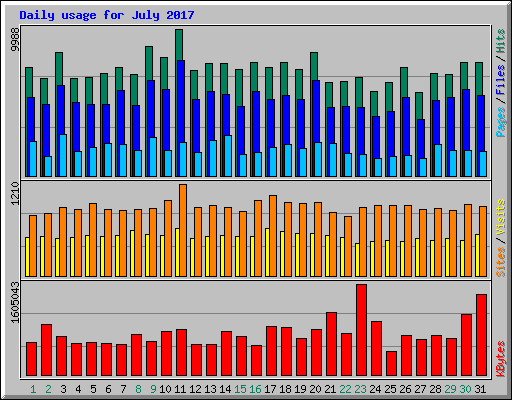Image resolution: width=512 pixels, height=400 pixels.
Task: Click the red KBytes bar for day 2
Action: click(46, 350)
